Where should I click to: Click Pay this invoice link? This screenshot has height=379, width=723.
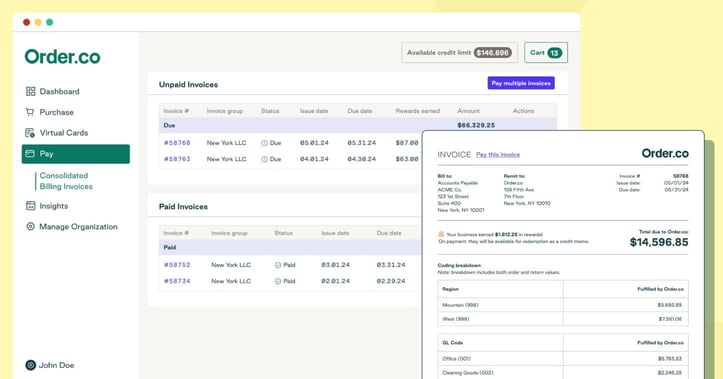(x=498, y=154)
